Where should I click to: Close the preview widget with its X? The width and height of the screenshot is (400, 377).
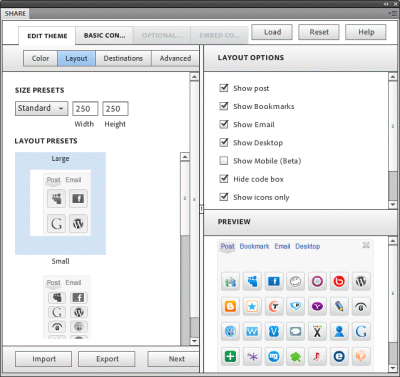click(366, 245)
